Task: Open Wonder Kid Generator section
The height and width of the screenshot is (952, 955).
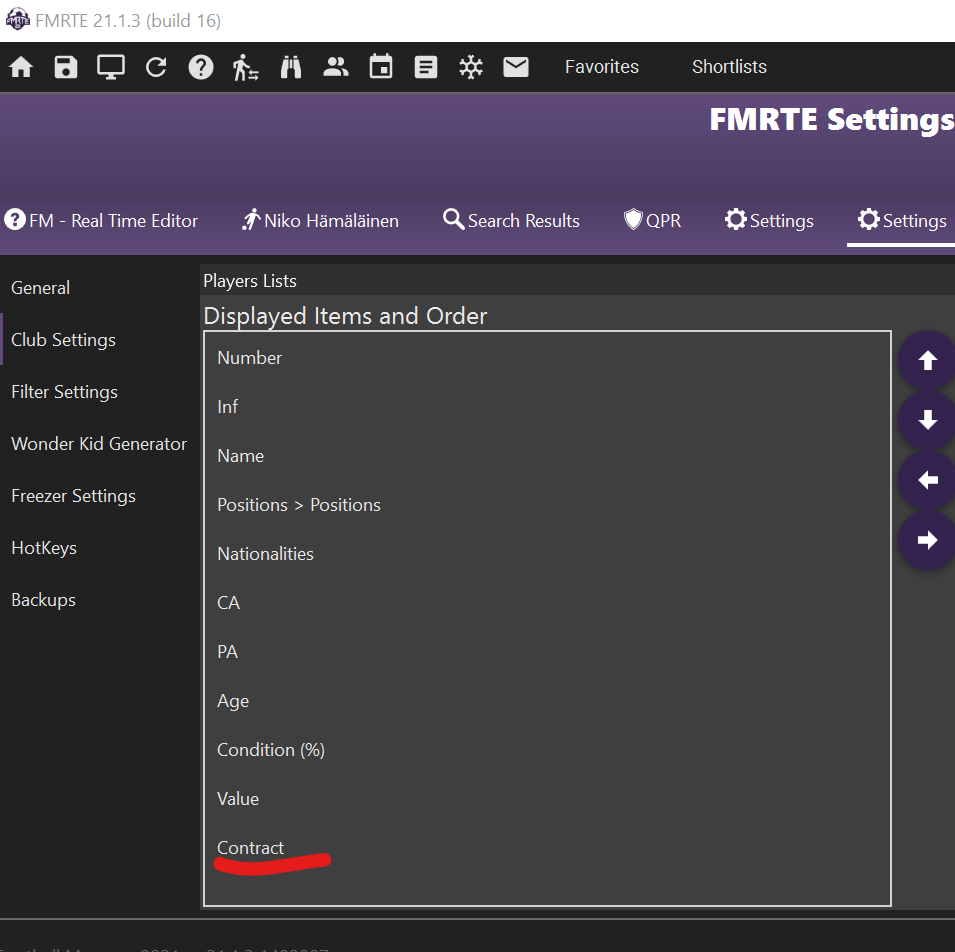Action: (x=100, y=443)
